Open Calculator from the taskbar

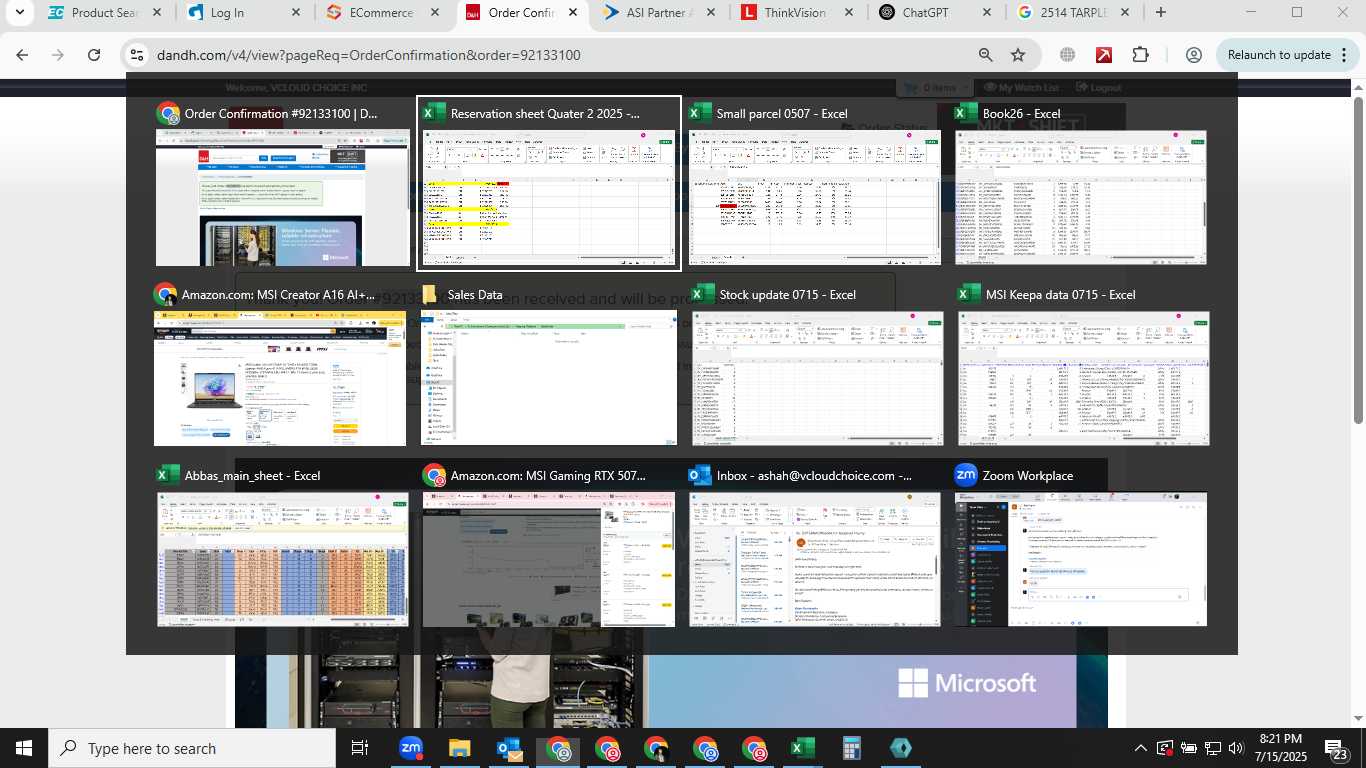pyautogui.click(x=852, y=748)
